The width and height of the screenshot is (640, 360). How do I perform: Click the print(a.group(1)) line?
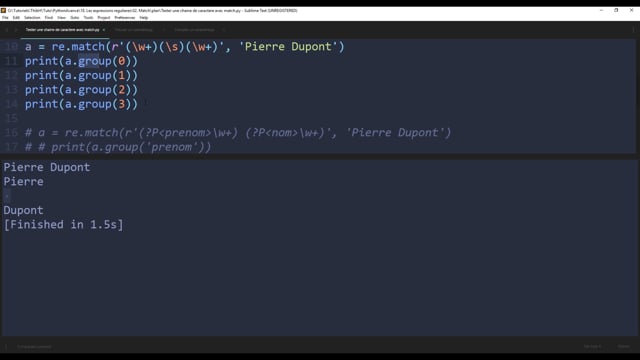point(81,76)
